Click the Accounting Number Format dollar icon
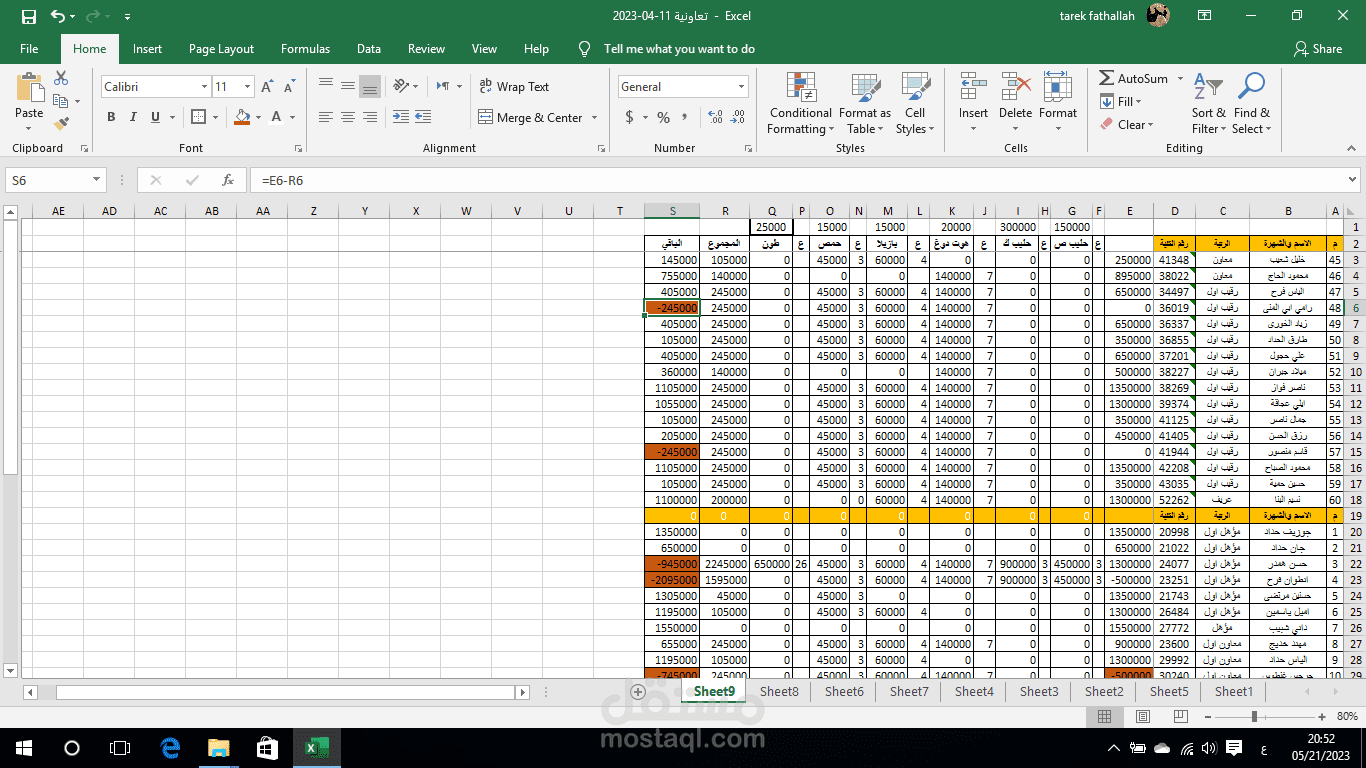 [629, 117]
